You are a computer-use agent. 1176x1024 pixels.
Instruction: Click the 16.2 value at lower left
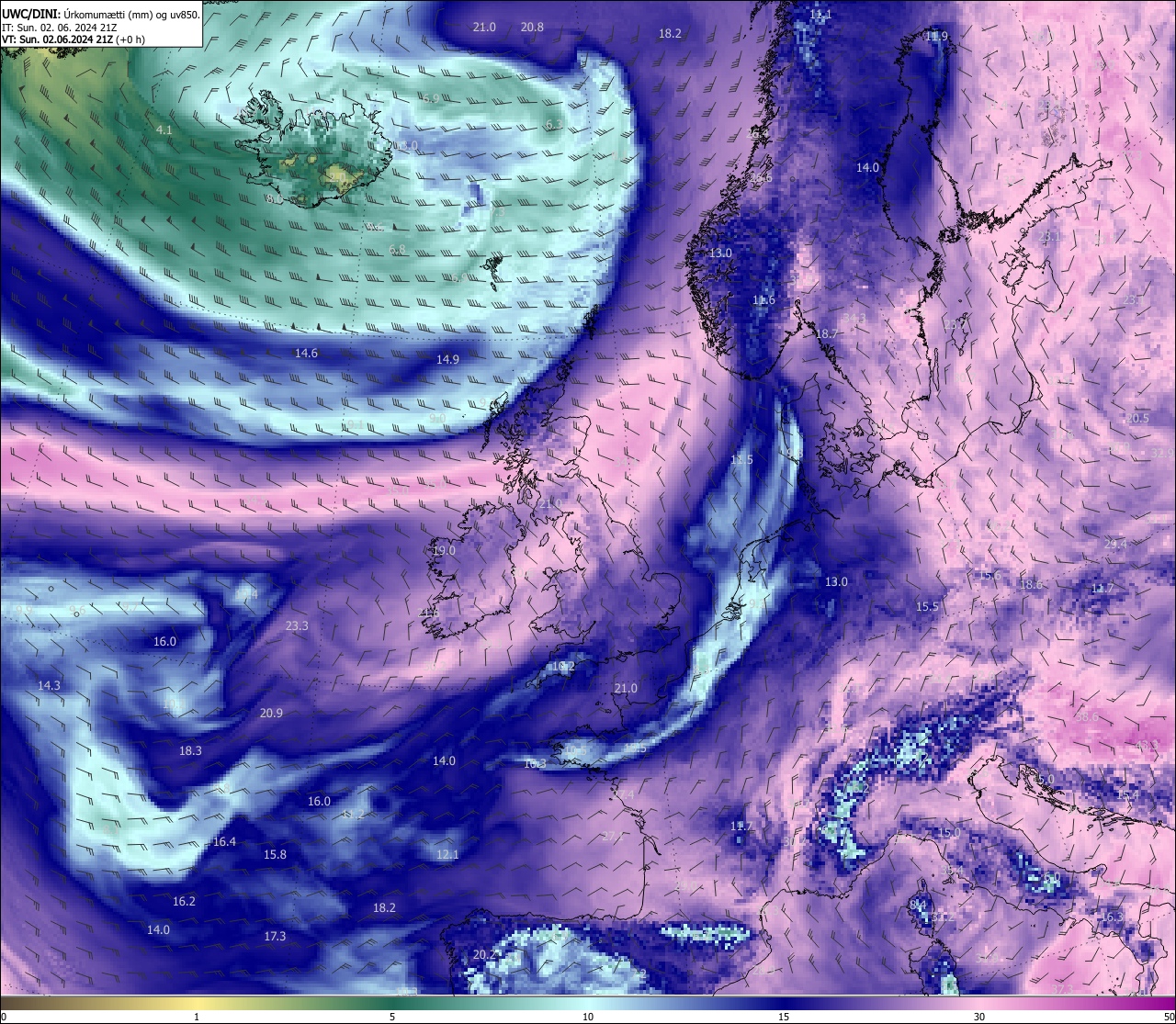click(184, 902)
